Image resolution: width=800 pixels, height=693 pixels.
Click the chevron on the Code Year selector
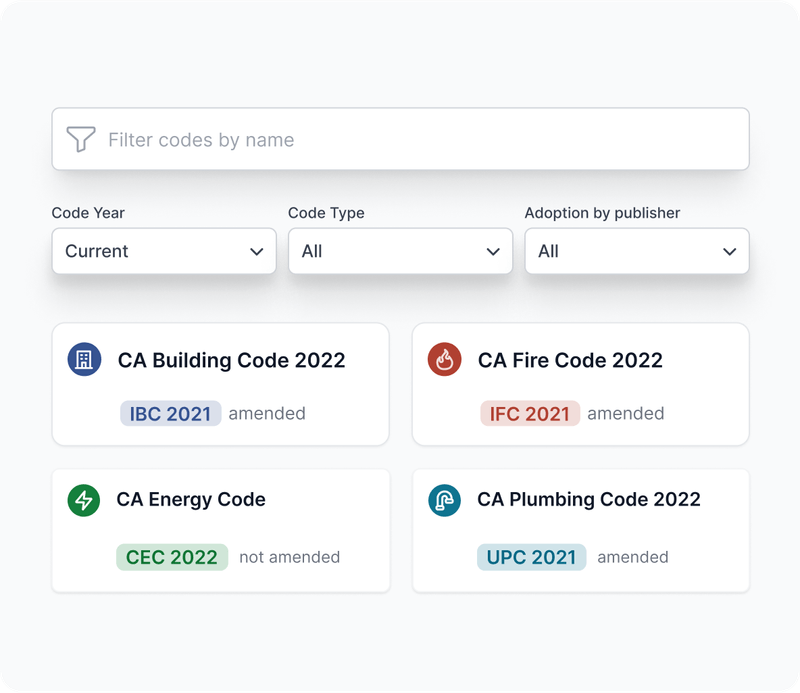(259, 251)
